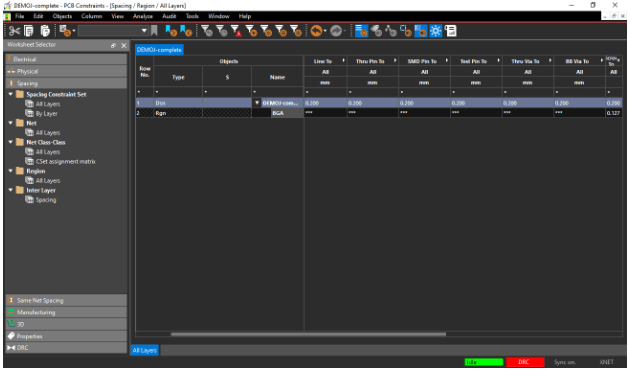Select By Layer under Spacing Constraint Set
The image size is (628, 370).
click(x=46, y=114)
